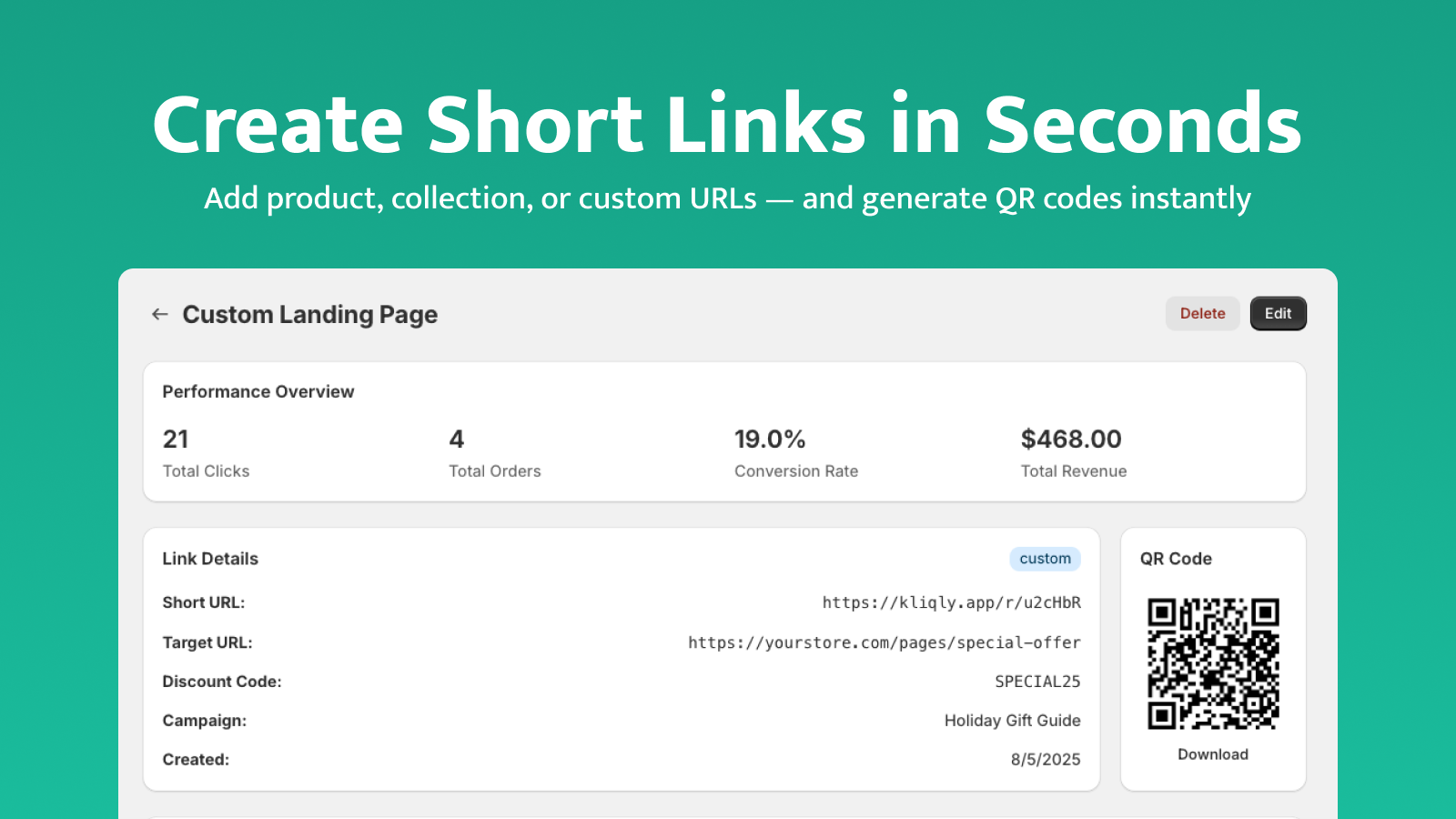Click the Link Details panel title
The width and height of the screenshot is (1456, 819).
(210, 558)
